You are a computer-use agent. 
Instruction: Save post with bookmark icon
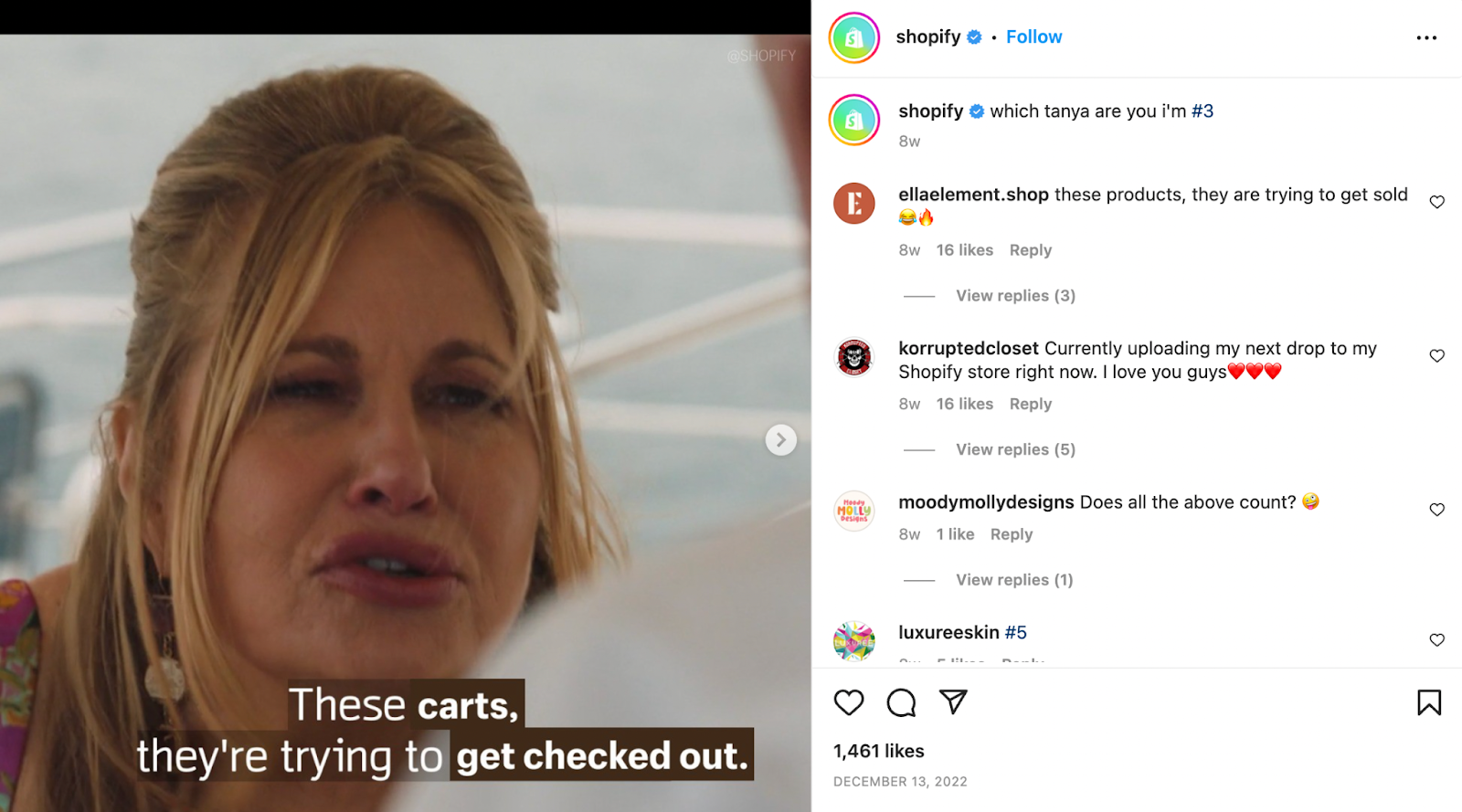(1429, 702)
